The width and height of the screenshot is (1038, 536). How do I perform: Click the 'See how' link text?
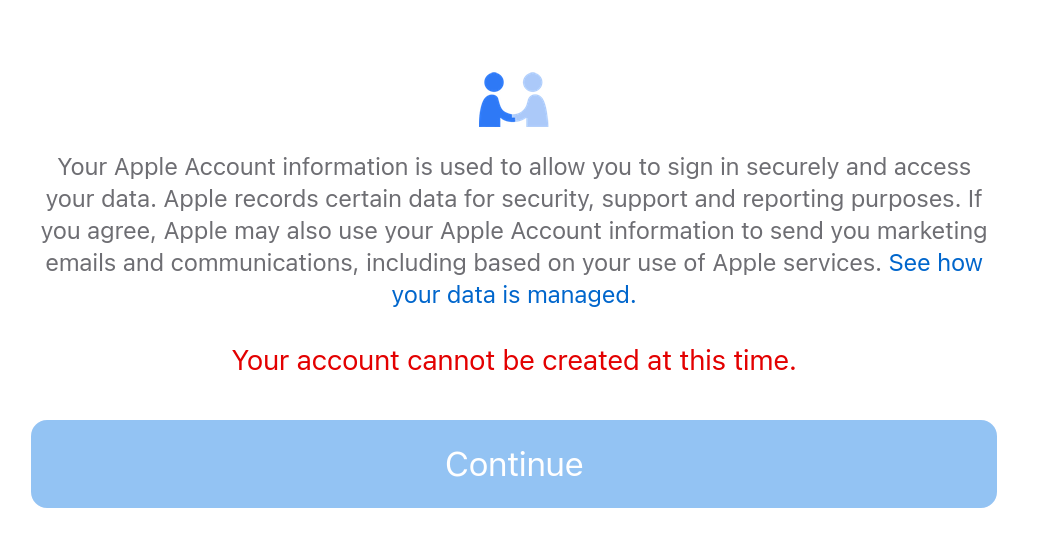tap(935, 263)
